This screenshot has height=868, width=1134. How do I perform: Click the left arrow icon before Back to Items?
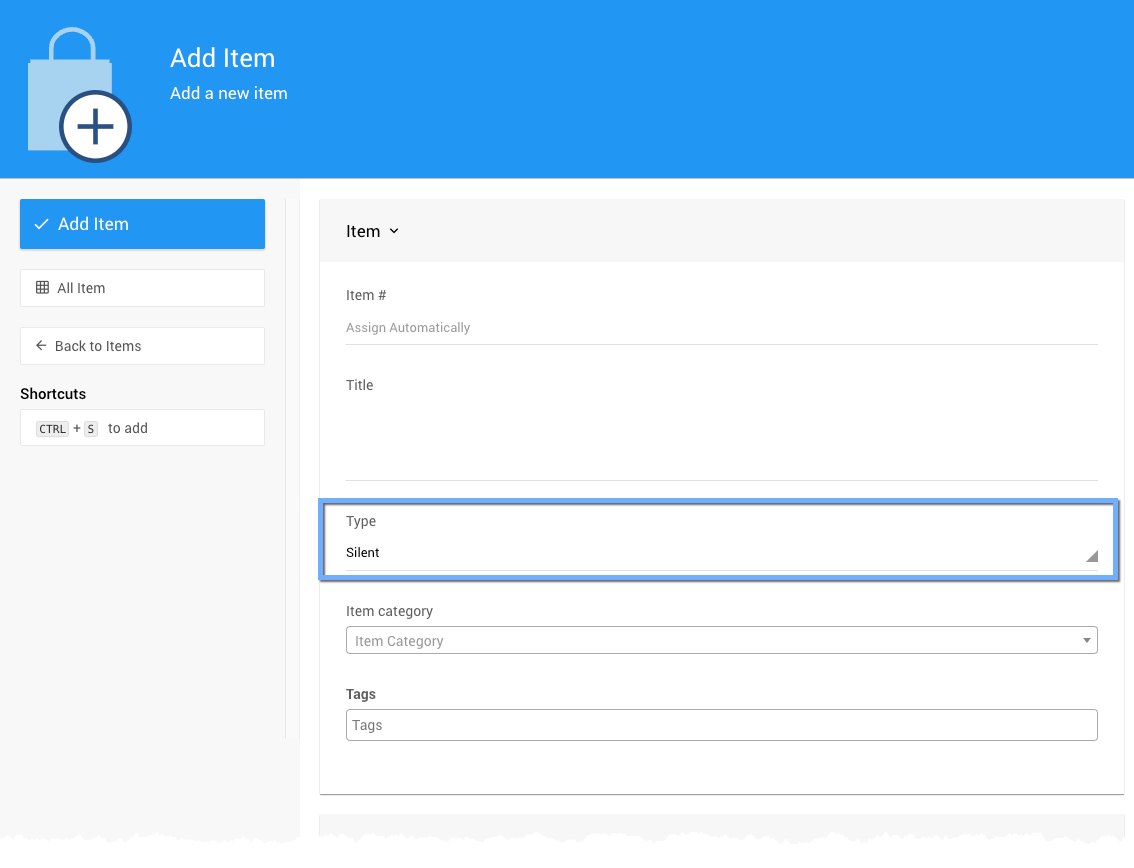41,346
